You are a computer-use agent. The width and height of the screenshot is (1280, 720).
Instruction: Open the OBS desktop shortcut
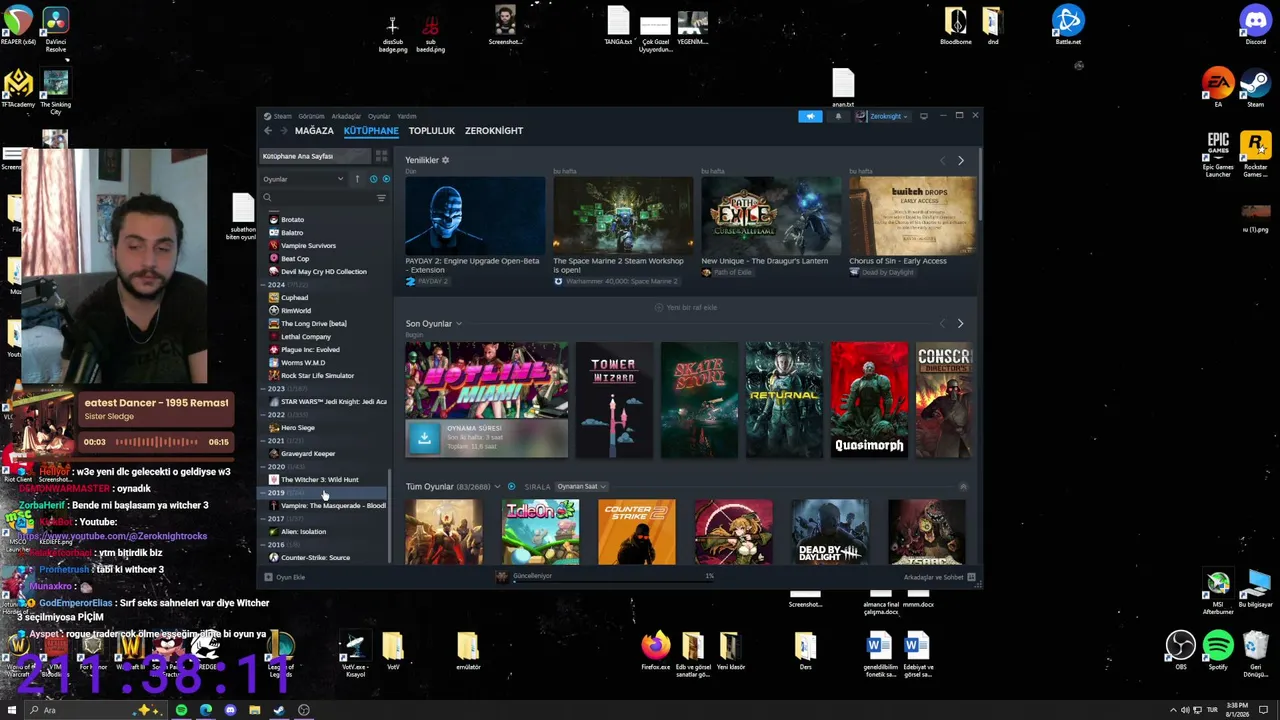tap(1181, 650)
